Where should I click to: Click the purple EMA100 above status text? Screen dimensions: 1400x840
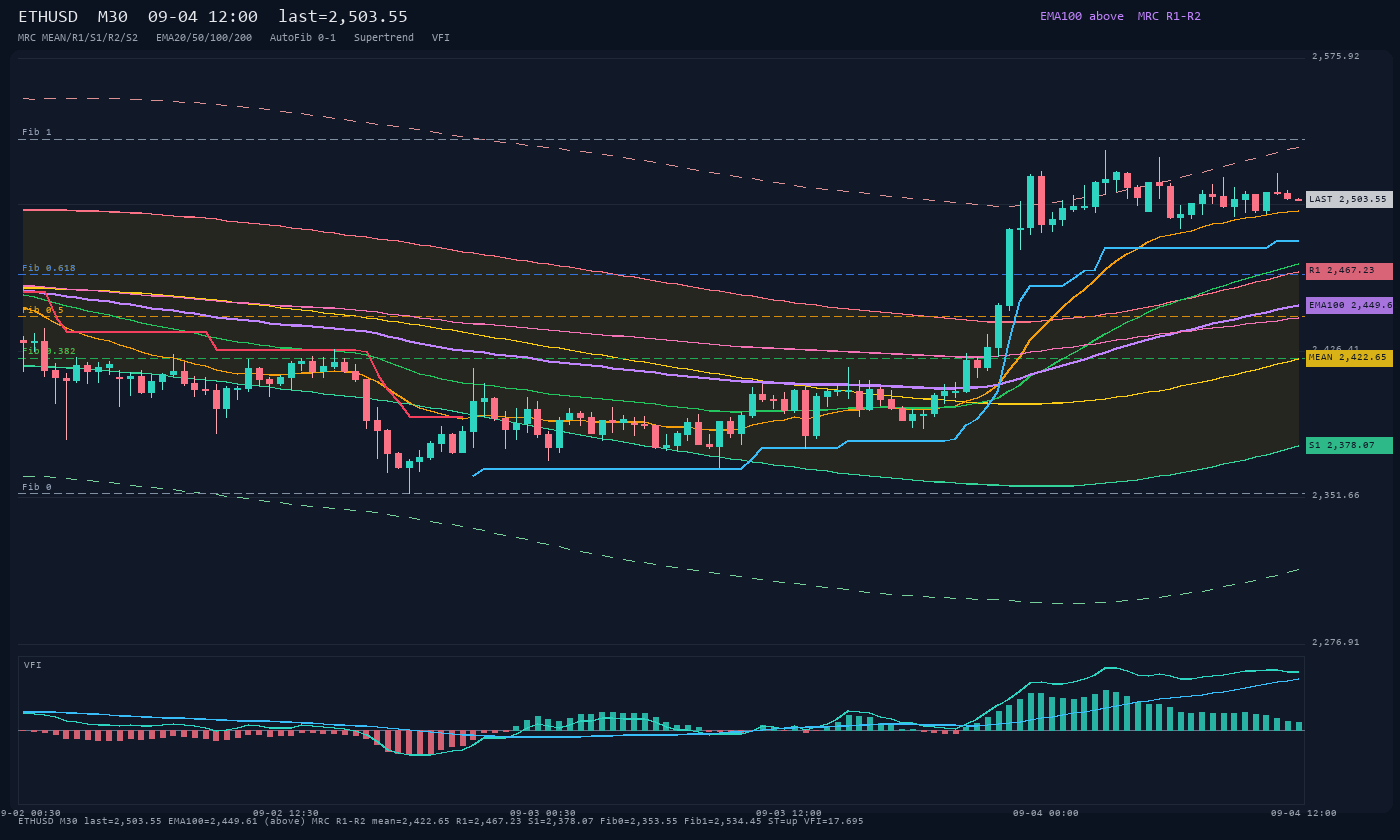(x=1082, y=16)
